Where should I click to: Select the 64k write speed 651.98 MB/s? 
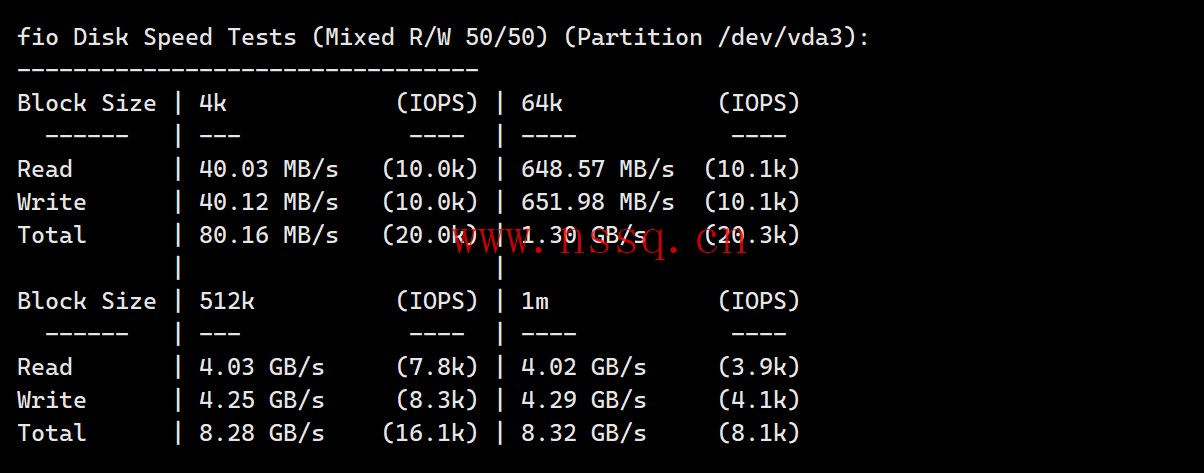click(x=598, y=202)
